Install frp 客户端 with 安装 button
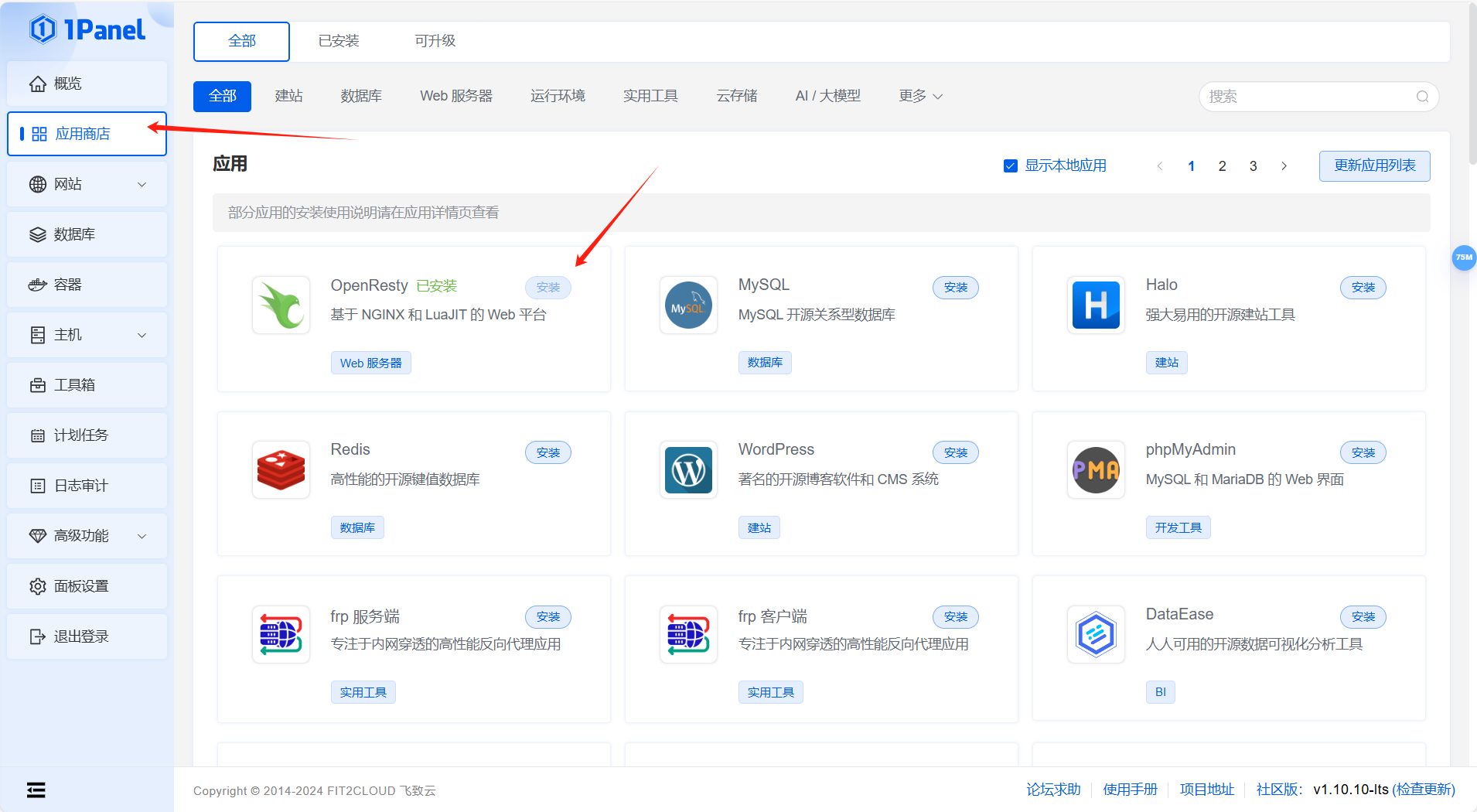1477x812 pixels. click(x=955, y=616)
